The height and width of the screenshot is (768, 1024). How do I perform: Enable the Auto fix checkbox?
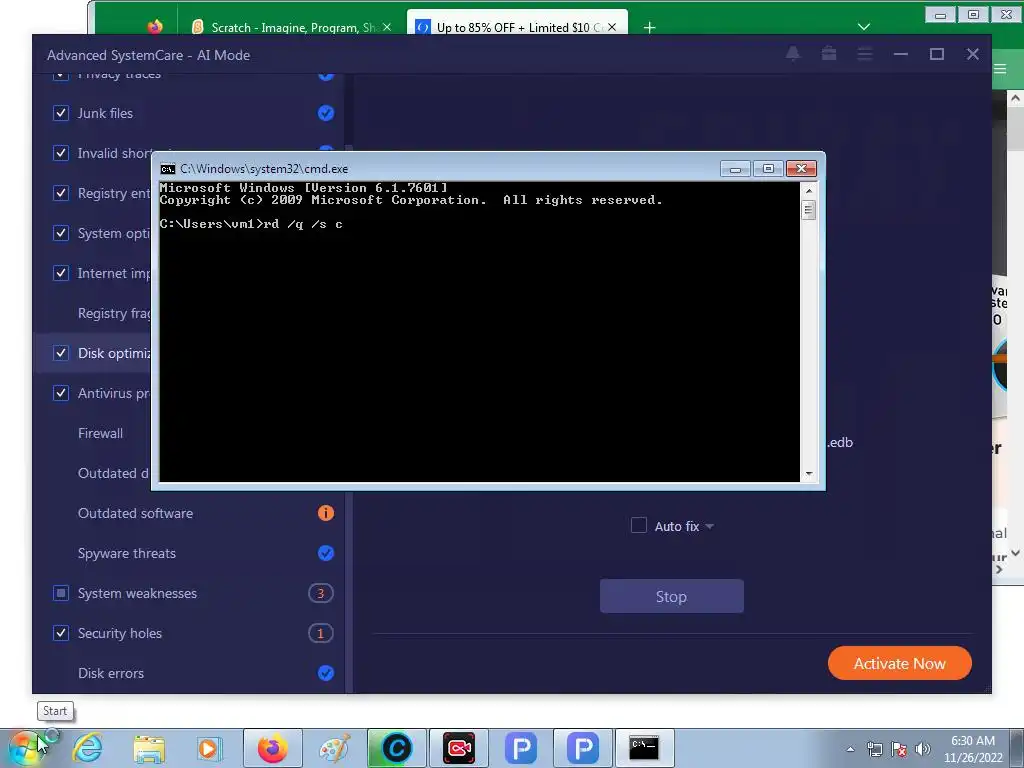639,526
